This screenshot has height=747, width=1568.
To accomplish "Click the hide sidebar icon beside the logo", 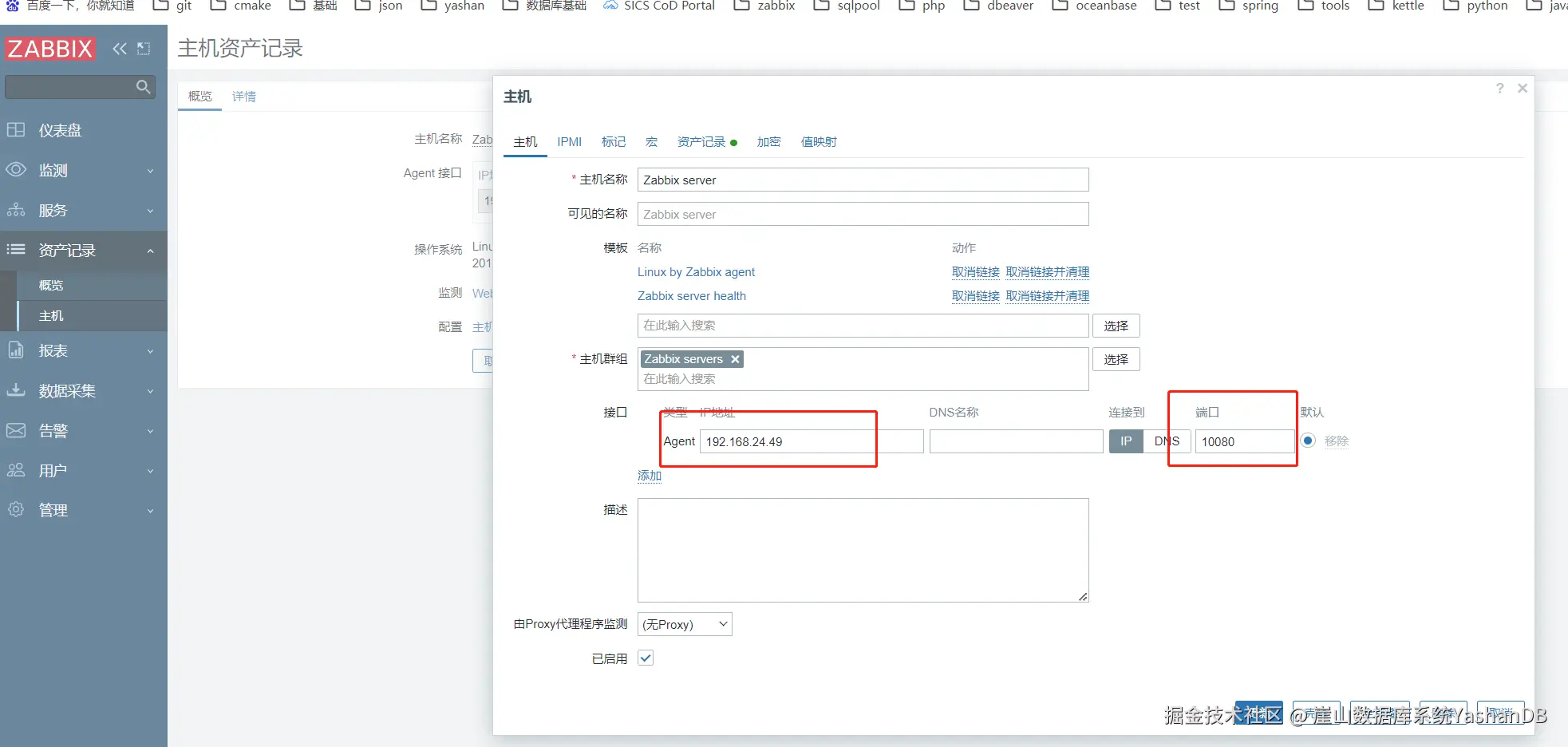I will [x=144, y=49].
